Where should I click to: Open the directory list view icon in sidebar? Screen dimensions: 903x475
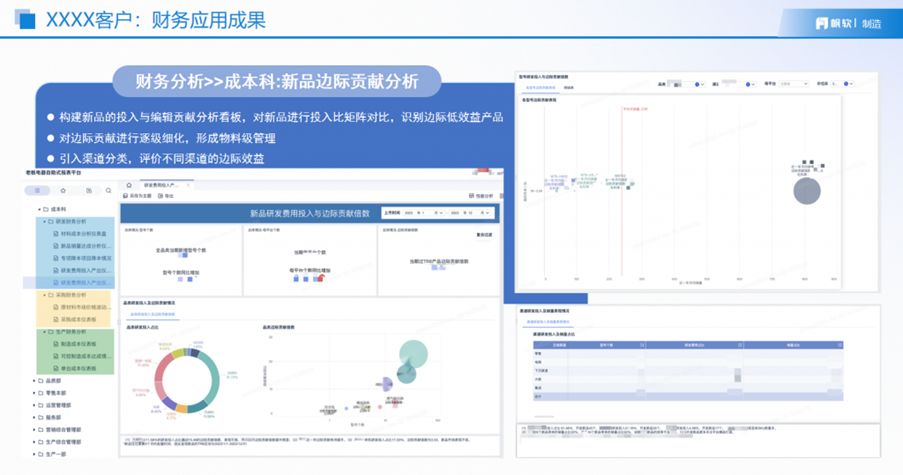point(37,191)
